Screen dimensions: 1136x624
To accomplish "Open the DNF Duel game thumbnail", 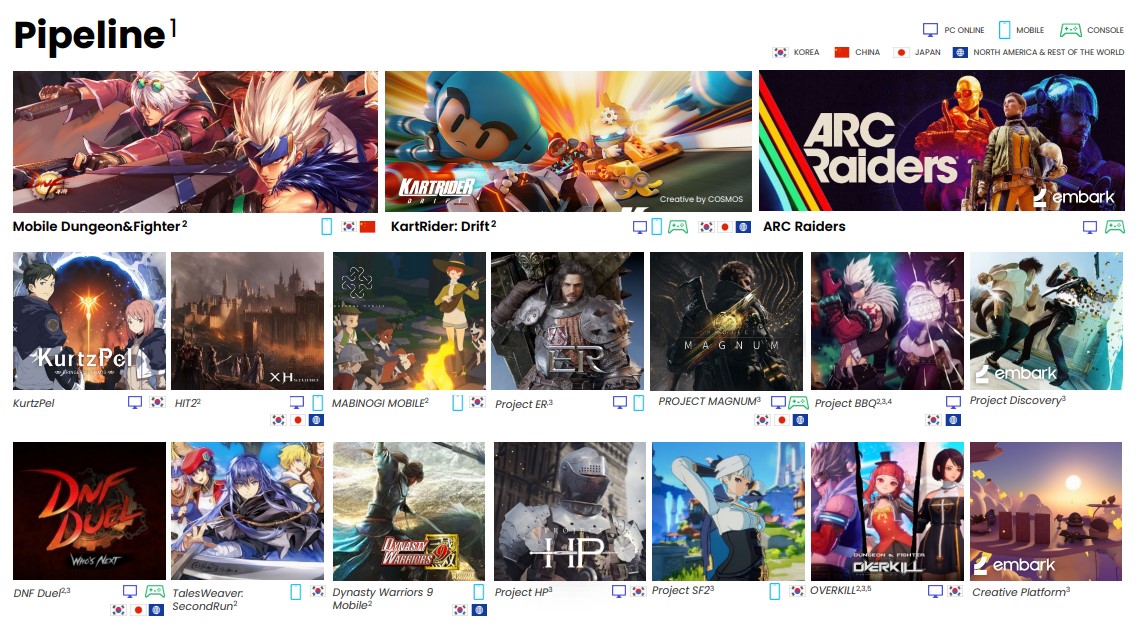I will tap(89, 511).
